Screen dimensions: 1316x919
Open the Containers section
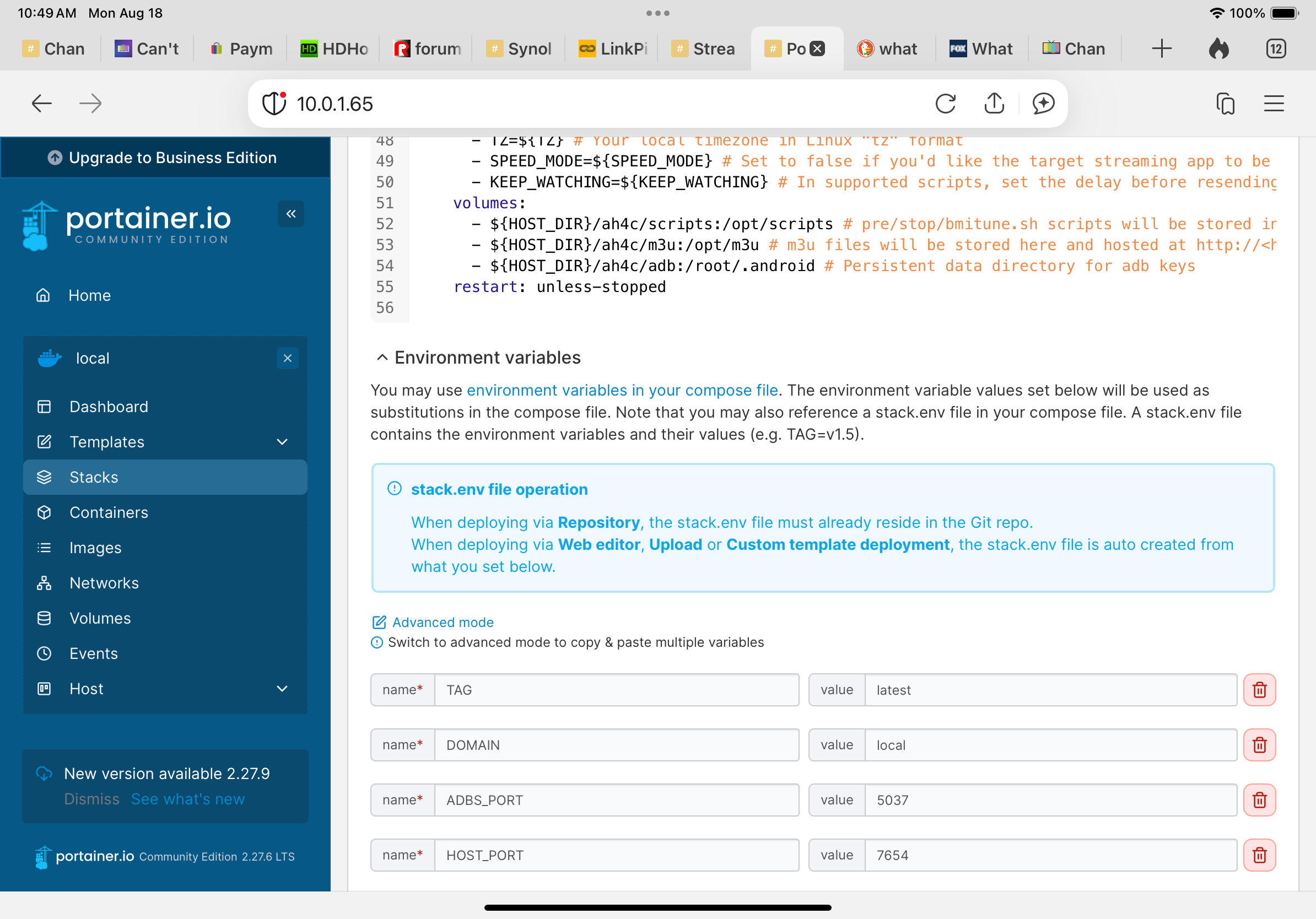109,512
